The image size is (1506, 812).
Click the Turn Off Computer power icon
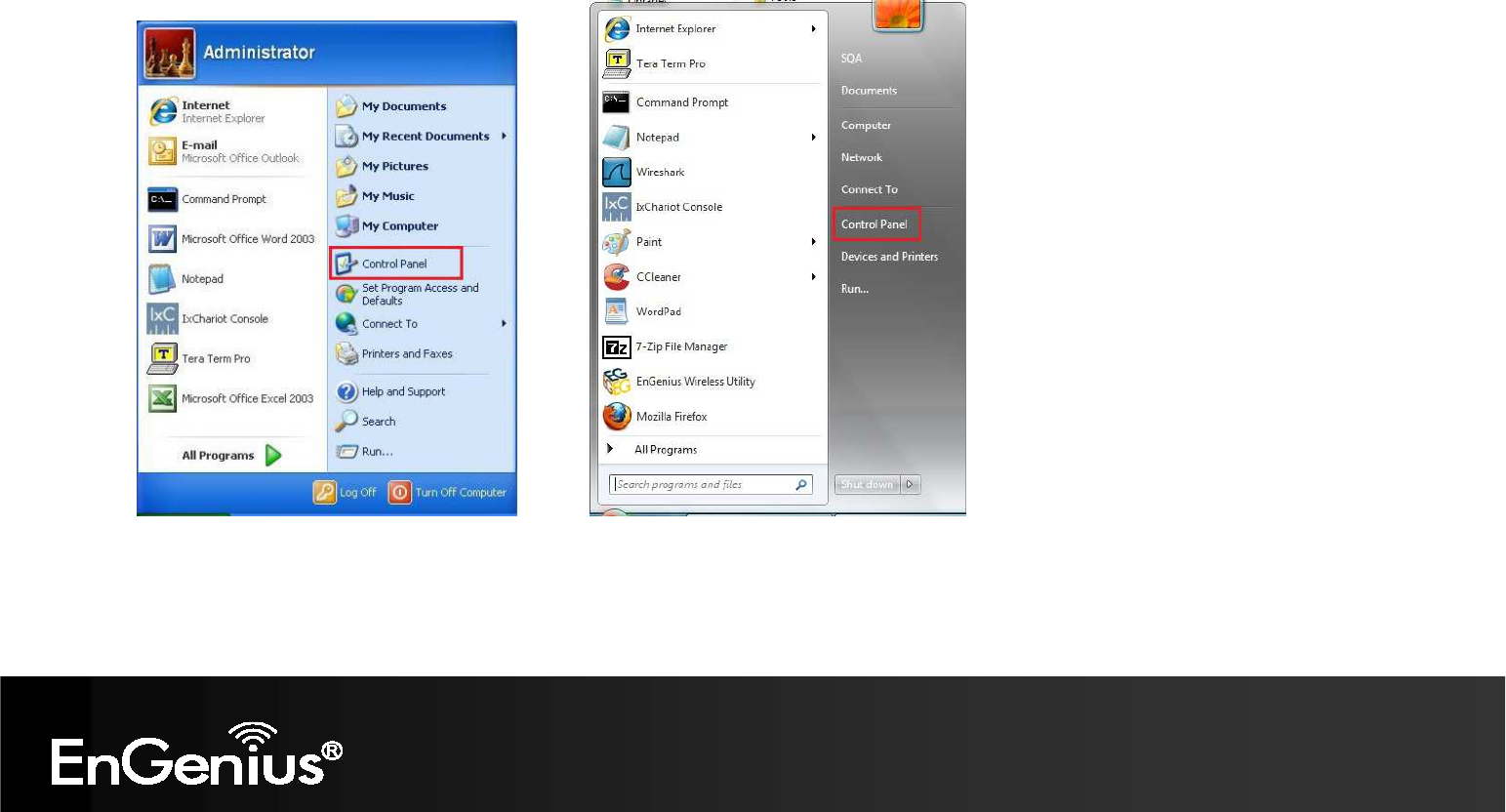point(400,492)
